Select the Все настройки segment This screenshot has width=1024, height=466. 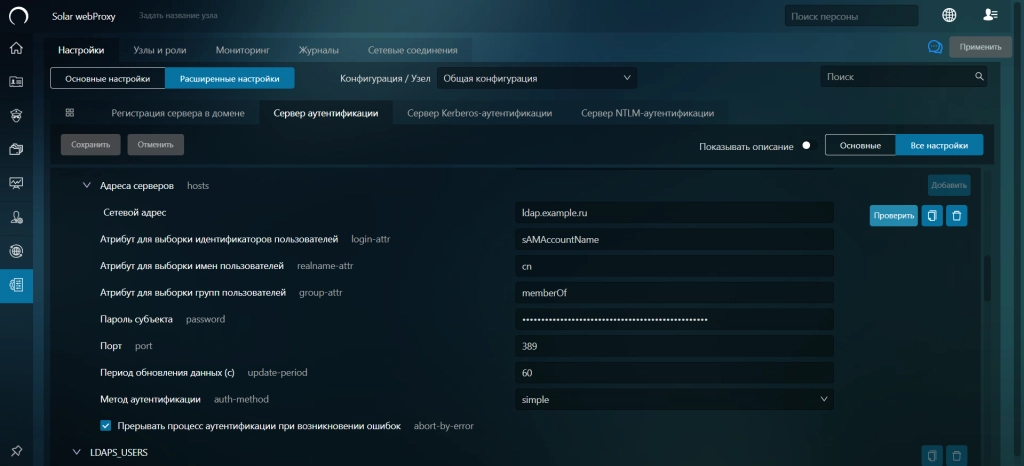click(x=939, y=146)
